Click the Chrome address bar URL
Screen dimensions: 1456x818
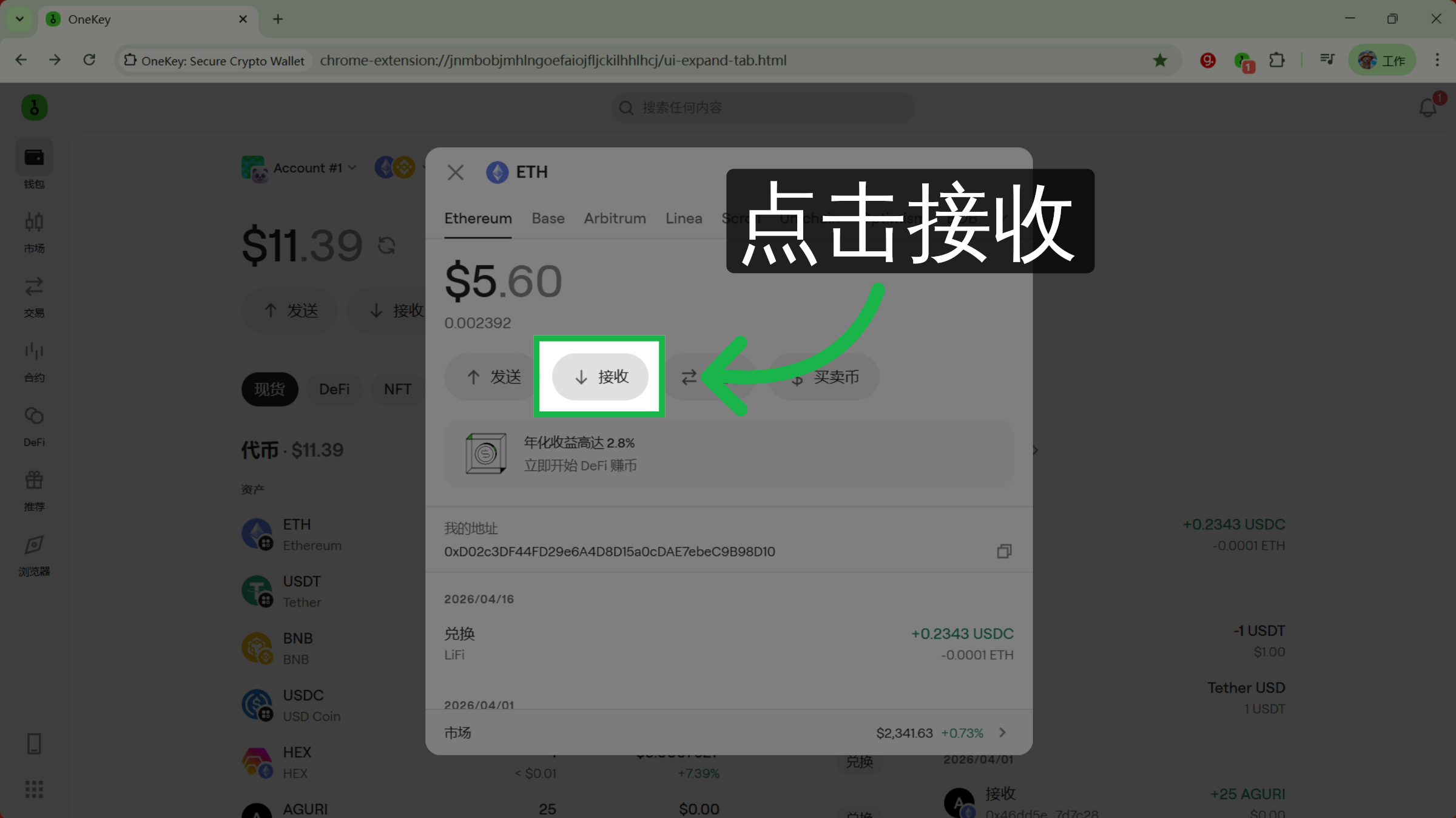click(553, 60)
